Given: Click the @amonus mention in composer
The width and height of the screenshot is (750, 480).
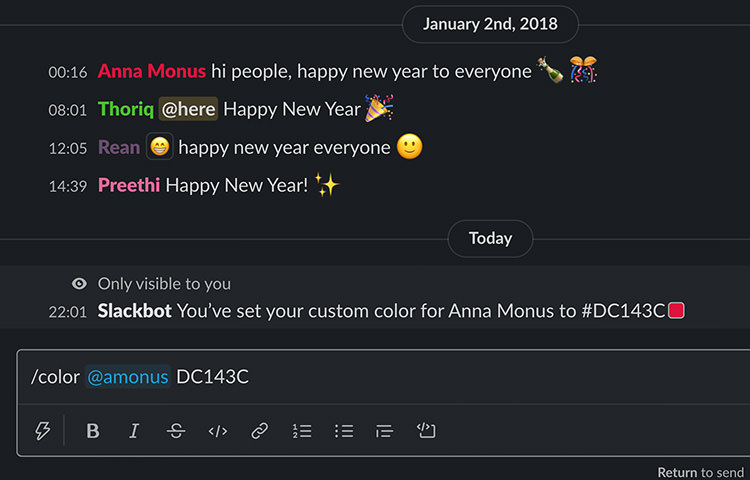Looking at the screenshot, I should (128, 377).
